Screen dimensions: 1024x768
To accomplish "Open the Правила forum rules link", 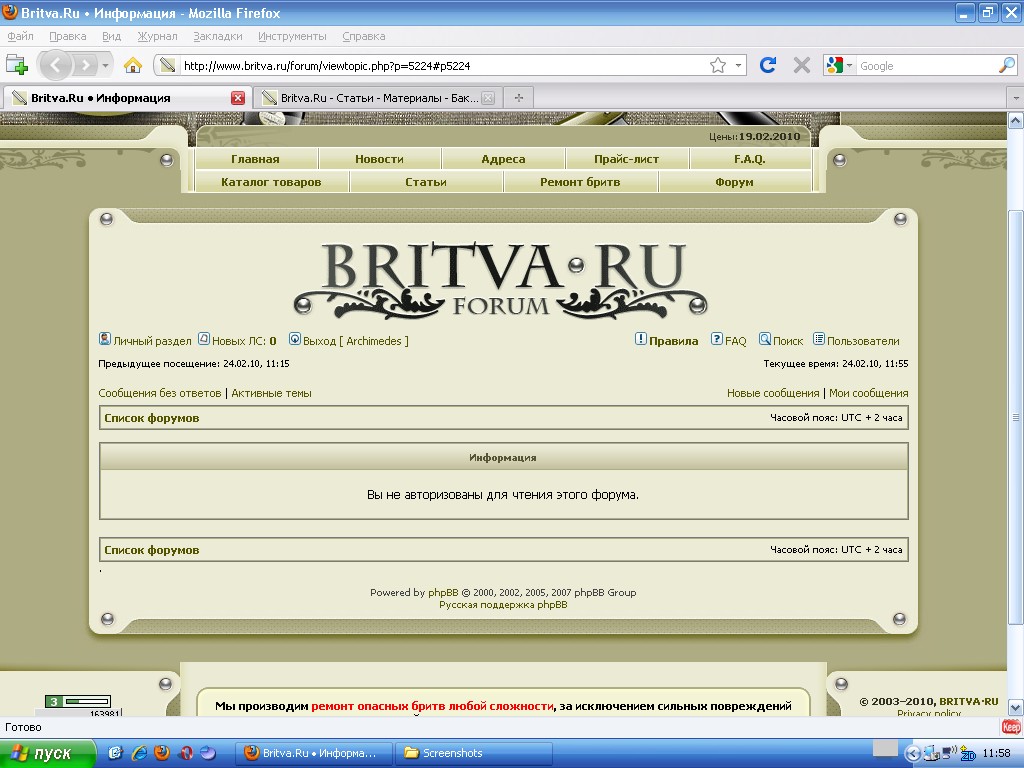I will click(x=673, y=341).
